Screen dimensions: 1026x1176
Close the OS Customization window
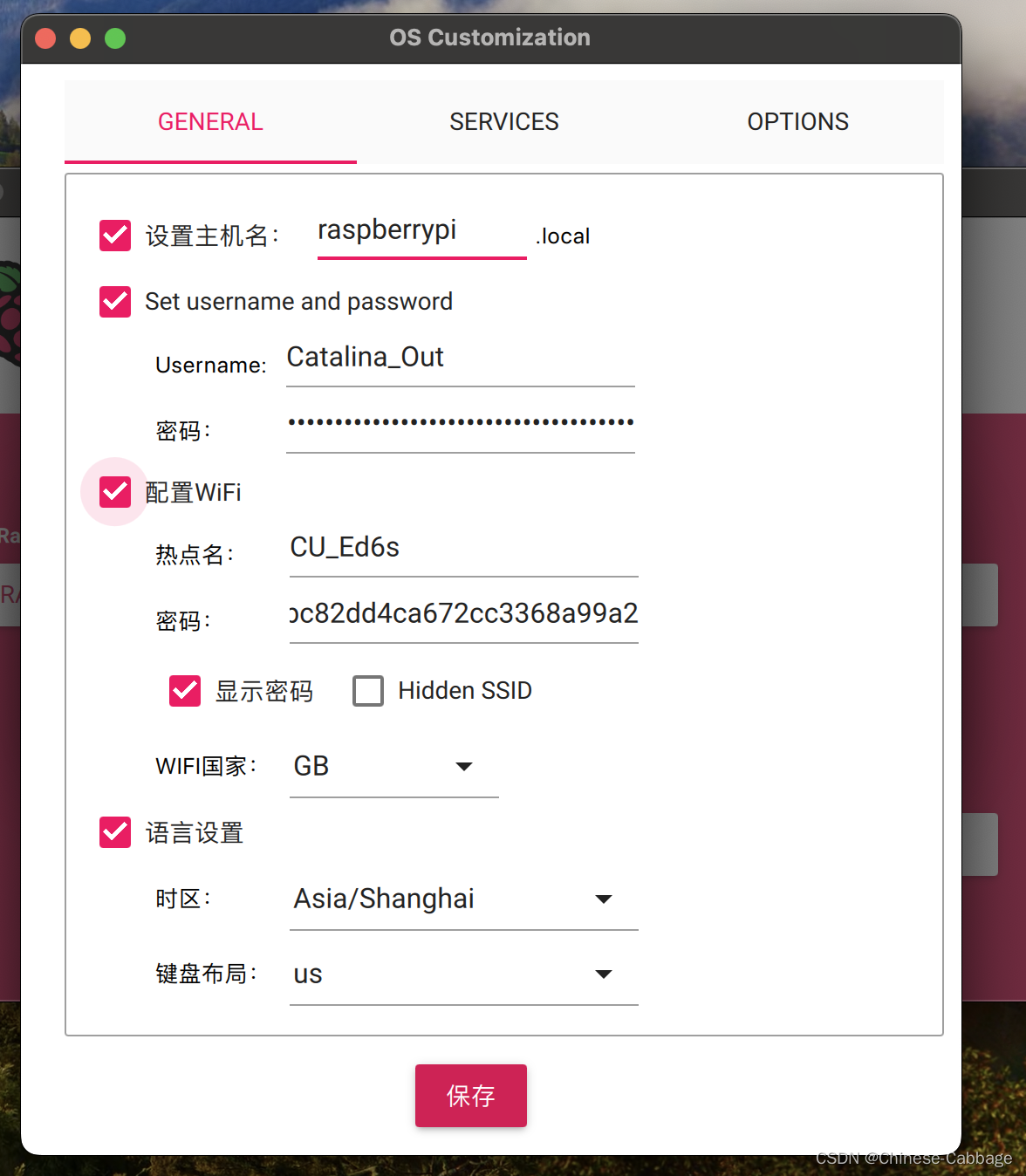click(45, 38)
